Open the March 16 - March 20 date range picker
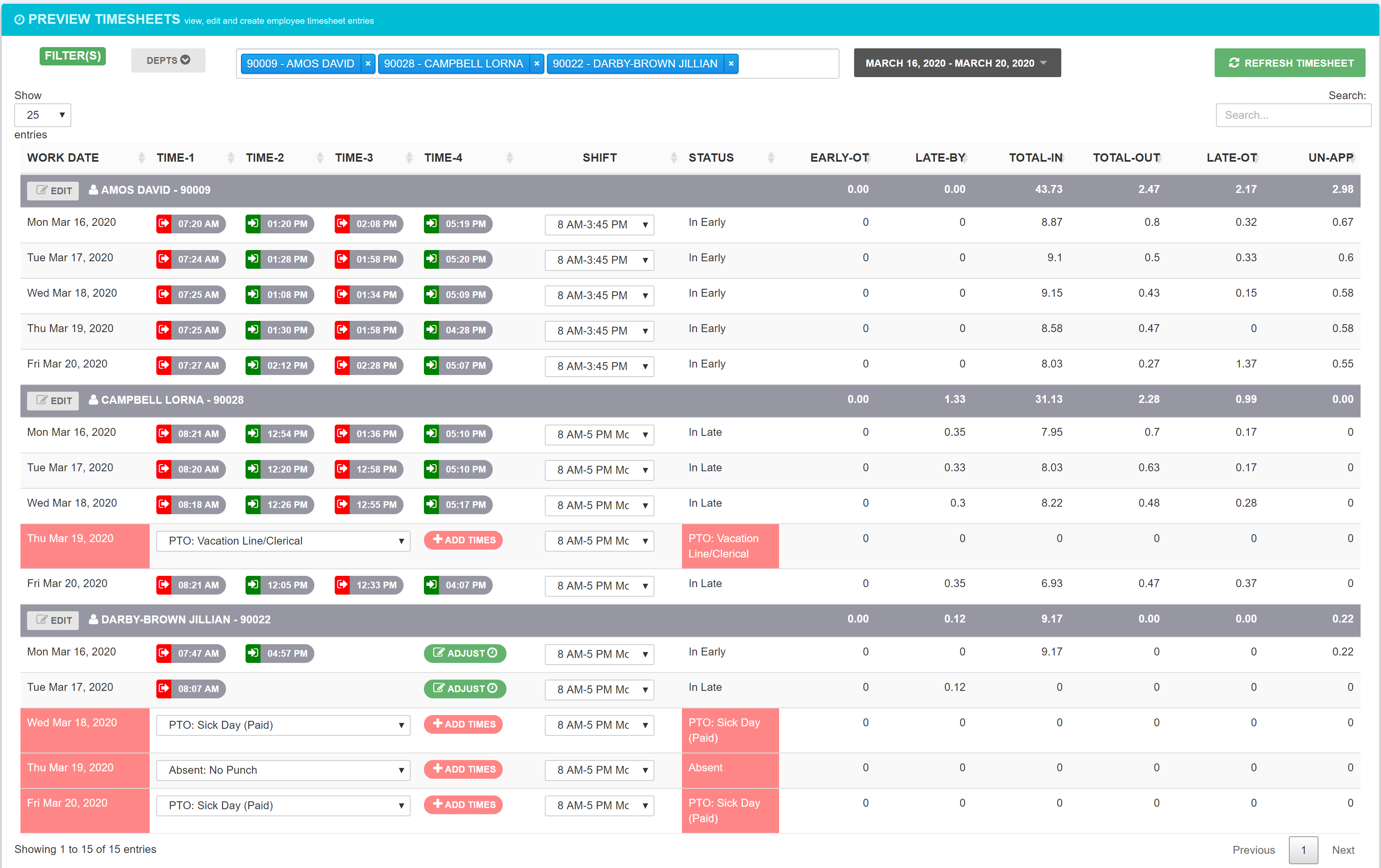 (x=957, y=63)
